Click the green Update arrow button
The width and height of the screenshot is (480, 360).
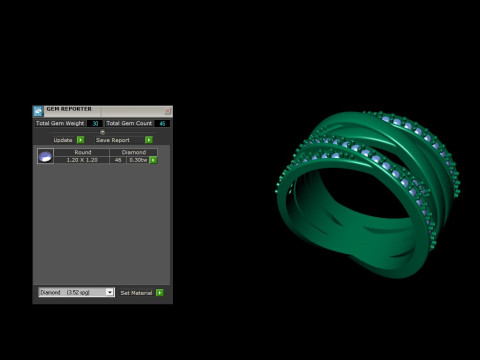point(80,140)
